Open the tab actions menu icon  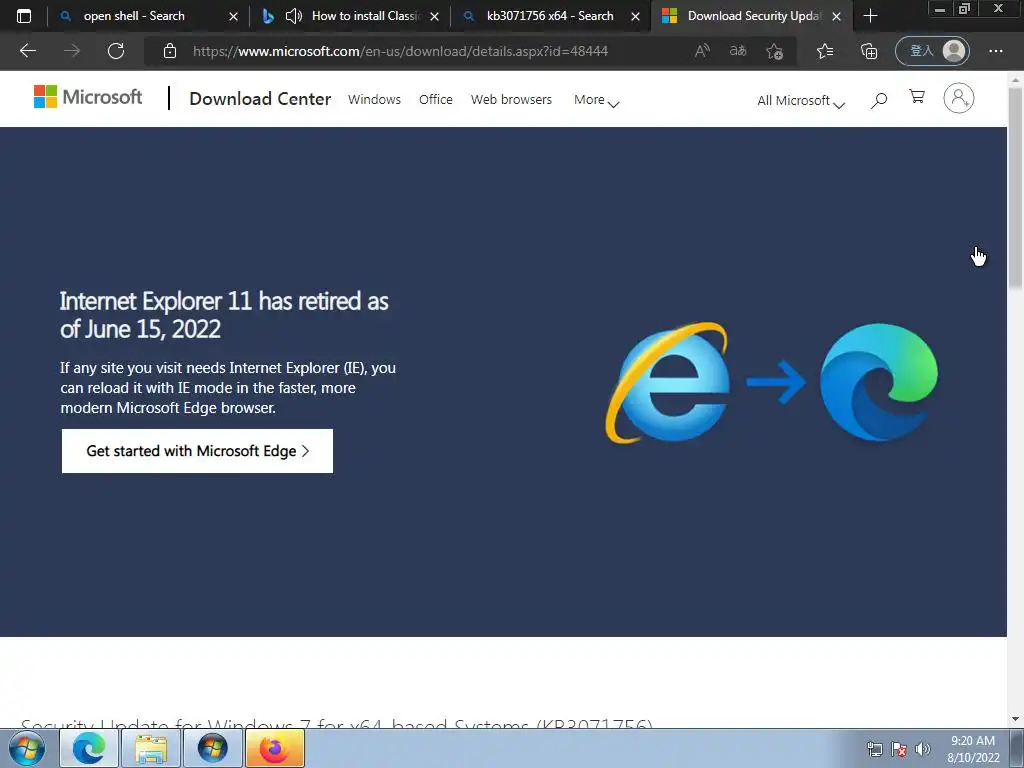tap(24, 16)
